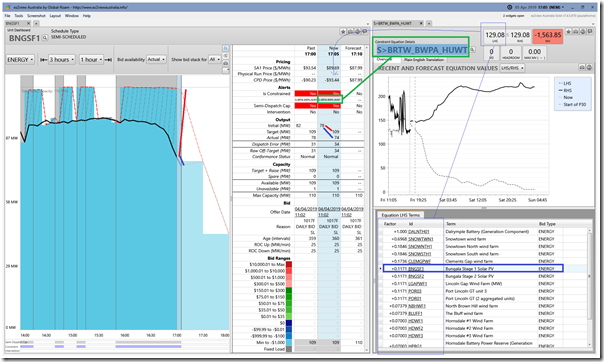Open the Tools menu
Viewport: 604px width, 362px height.
18,16
